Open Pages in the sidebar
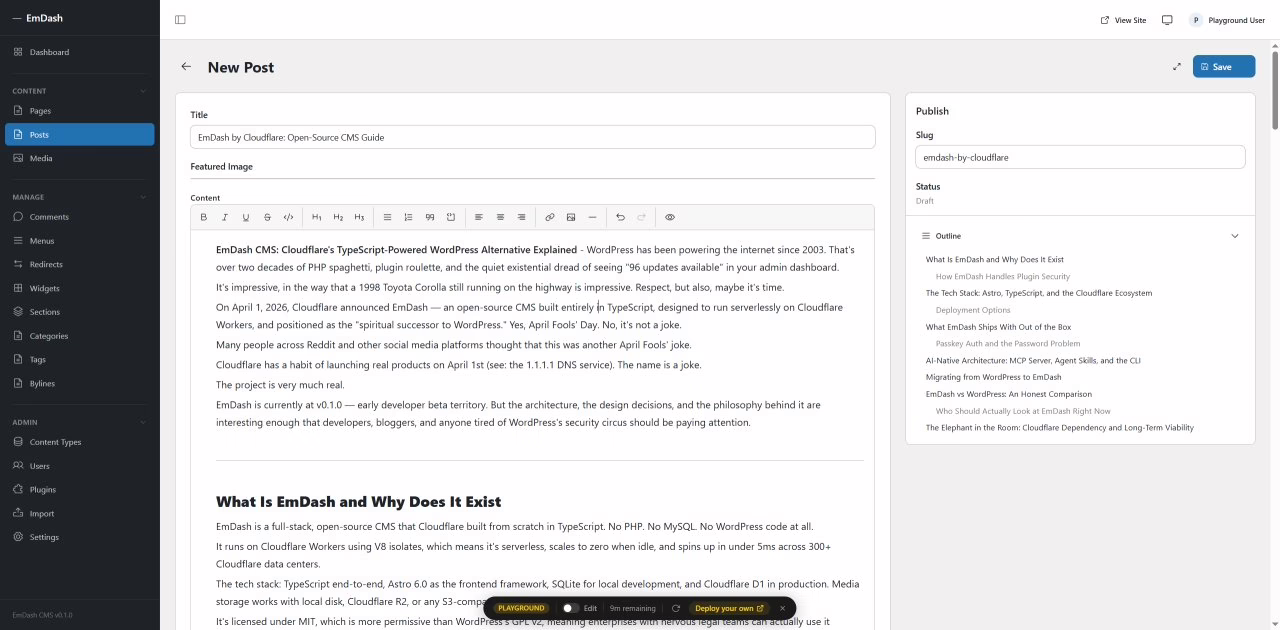Screen dimensions: 1280x630 coord(80,111)
